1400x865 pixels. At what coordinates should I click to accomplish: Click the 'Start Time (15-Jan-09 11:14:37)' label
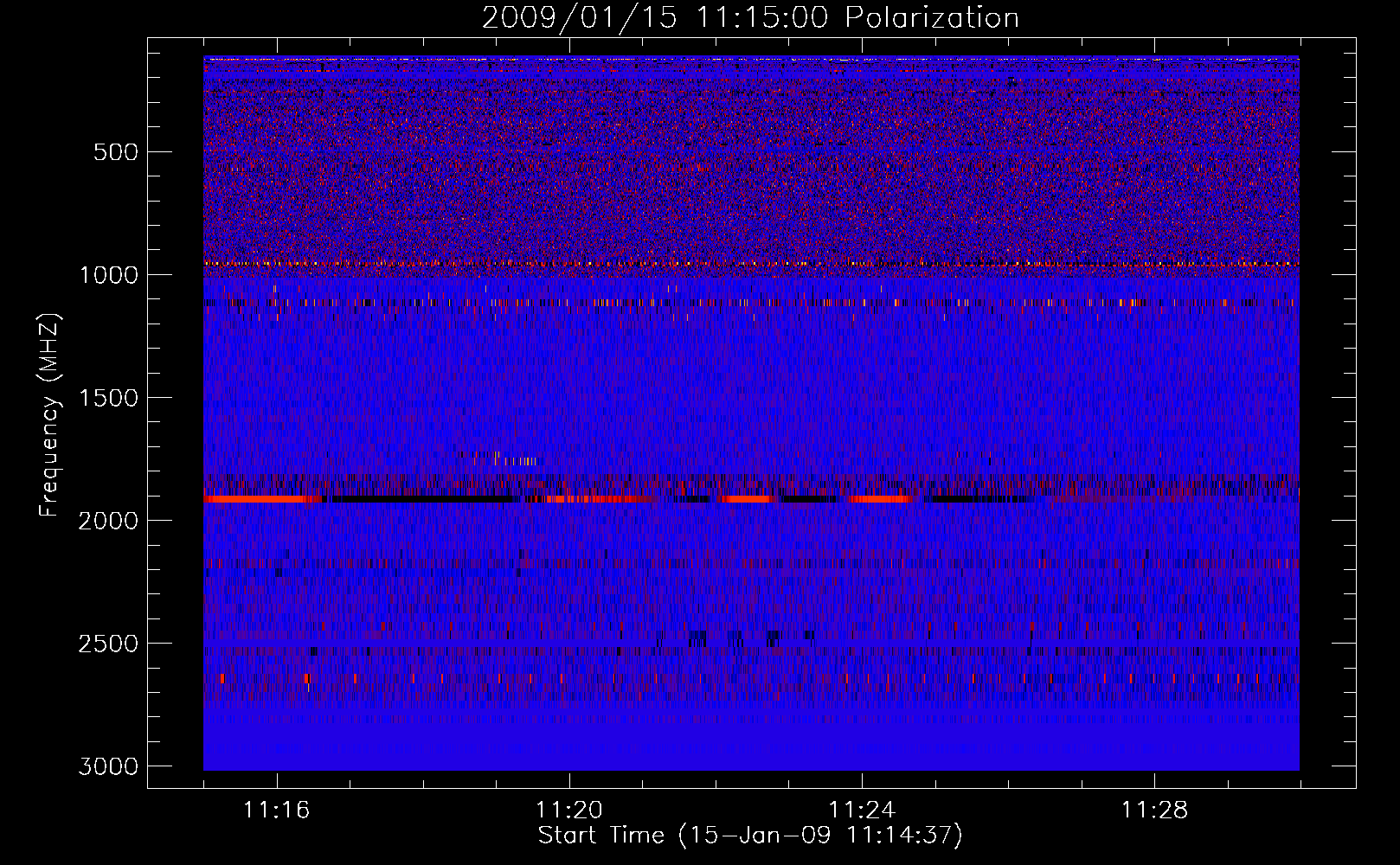[x=750, y=836]
